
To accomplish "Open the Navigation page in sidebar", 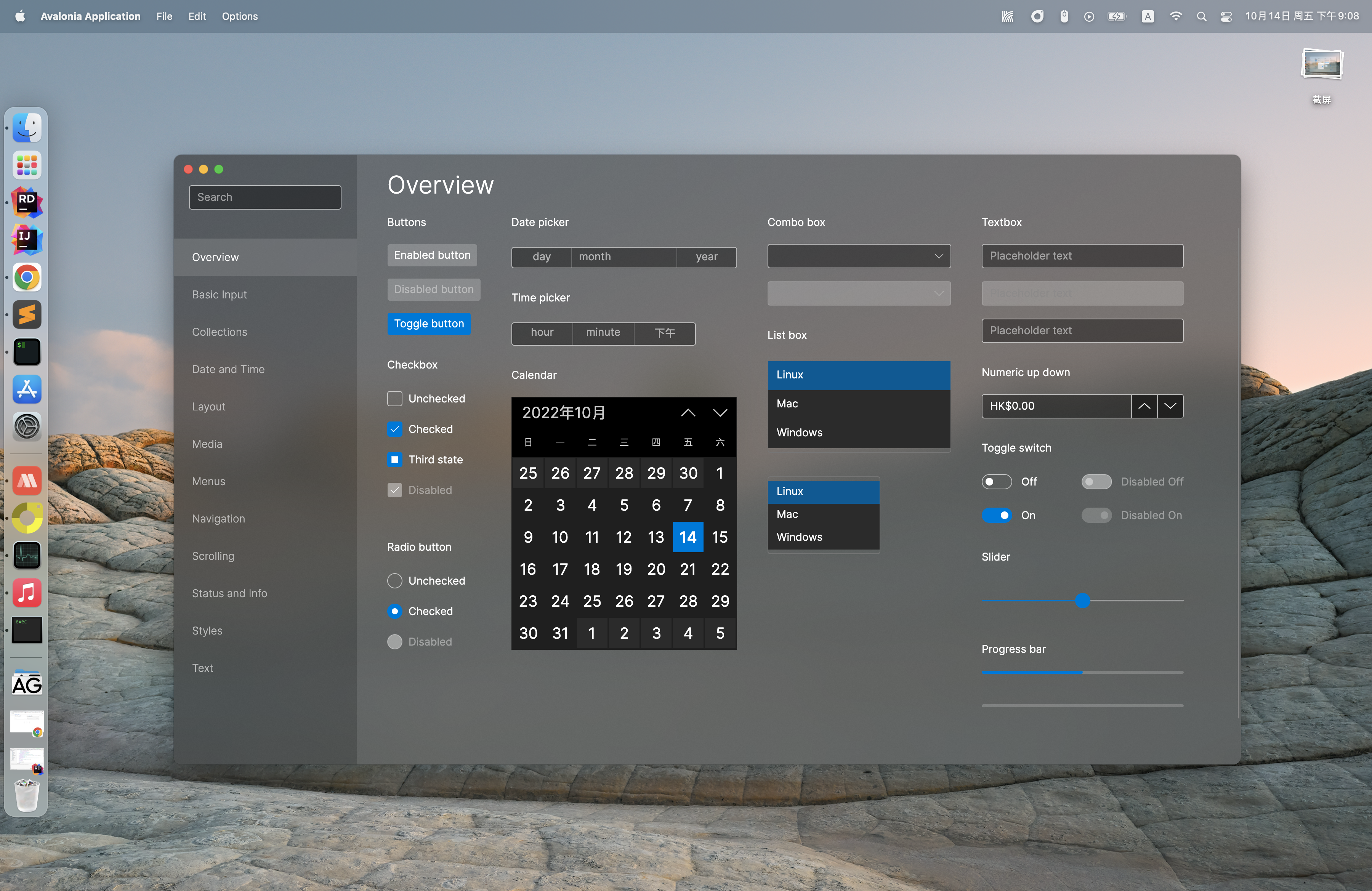I will (x=265, y=519).
